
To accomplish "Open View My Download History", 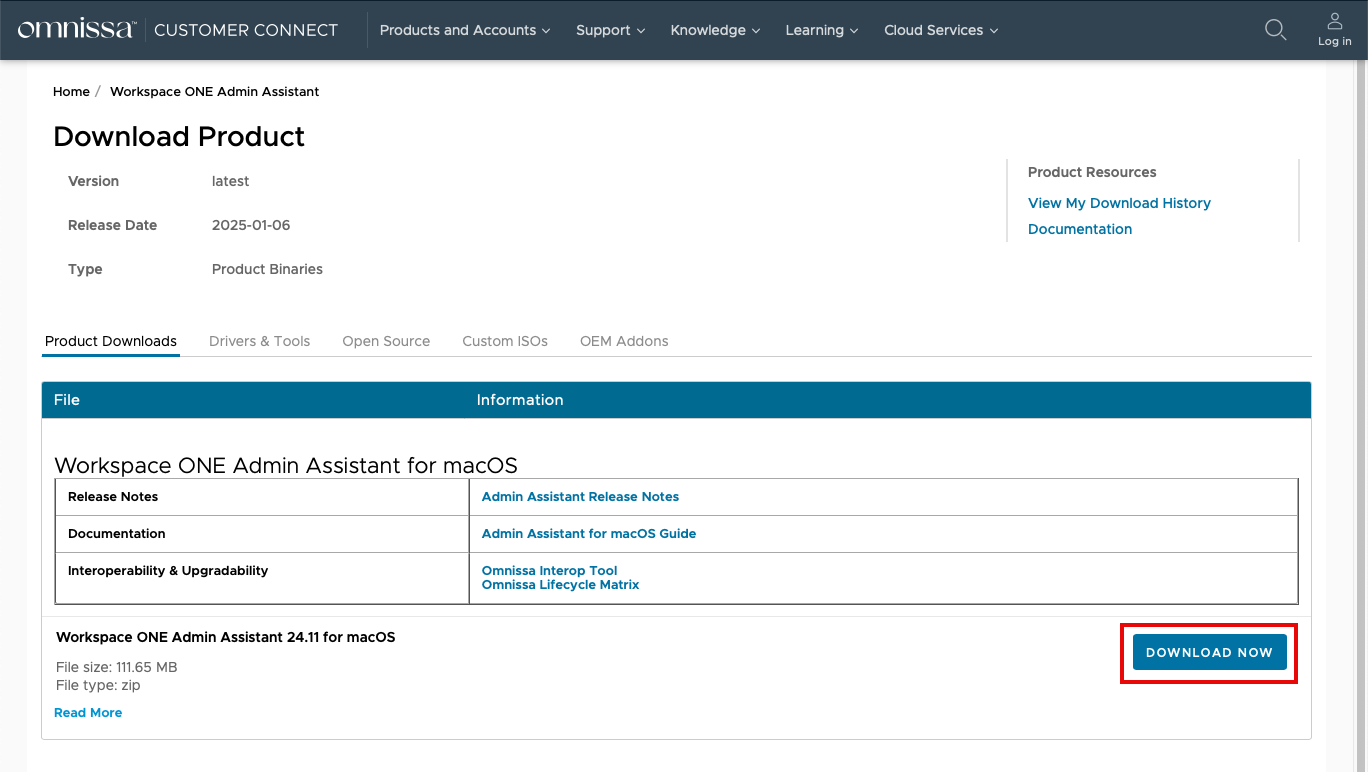I will tap(1119, 203).
